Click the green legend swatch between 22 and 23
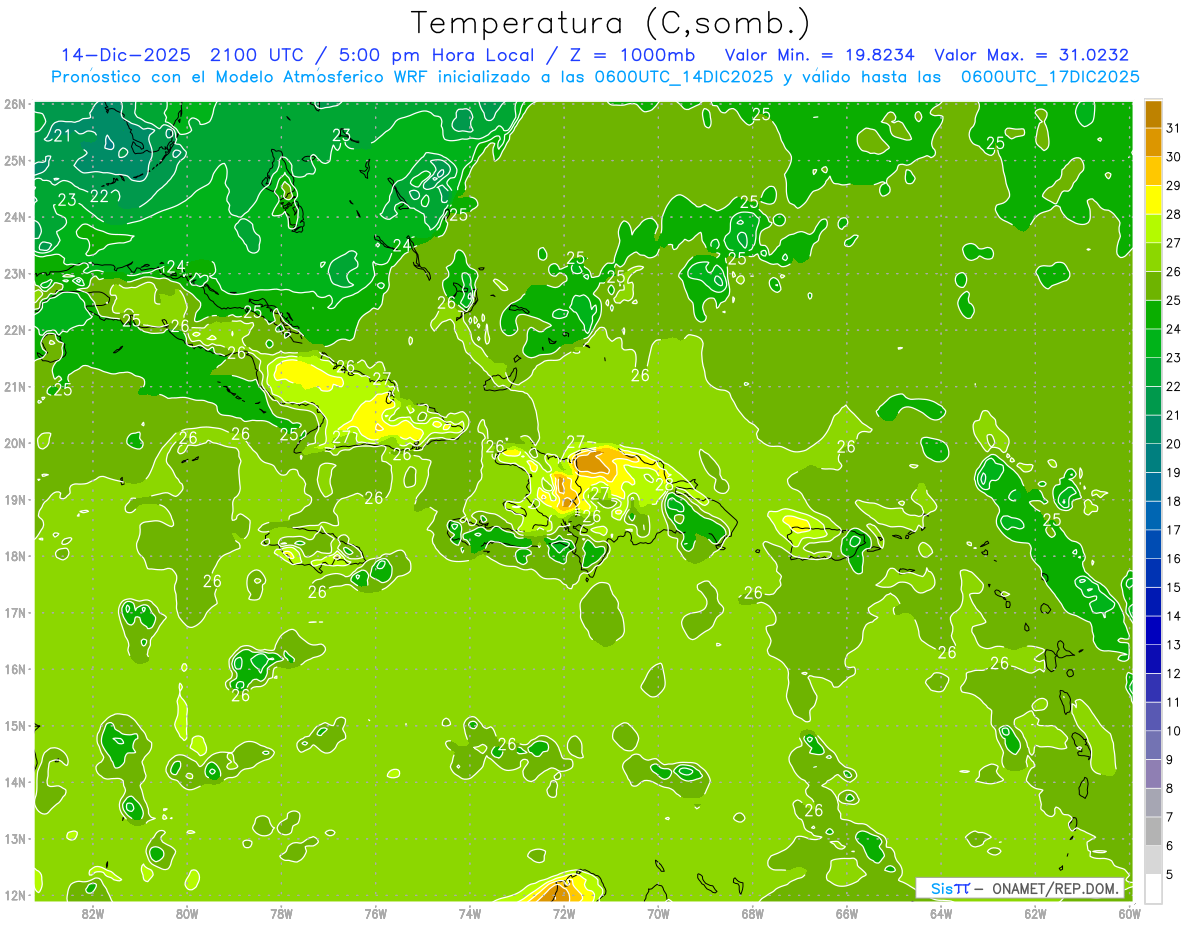Image resolution: width=1200 pixels, height=927 pixels. [1153, 372]
